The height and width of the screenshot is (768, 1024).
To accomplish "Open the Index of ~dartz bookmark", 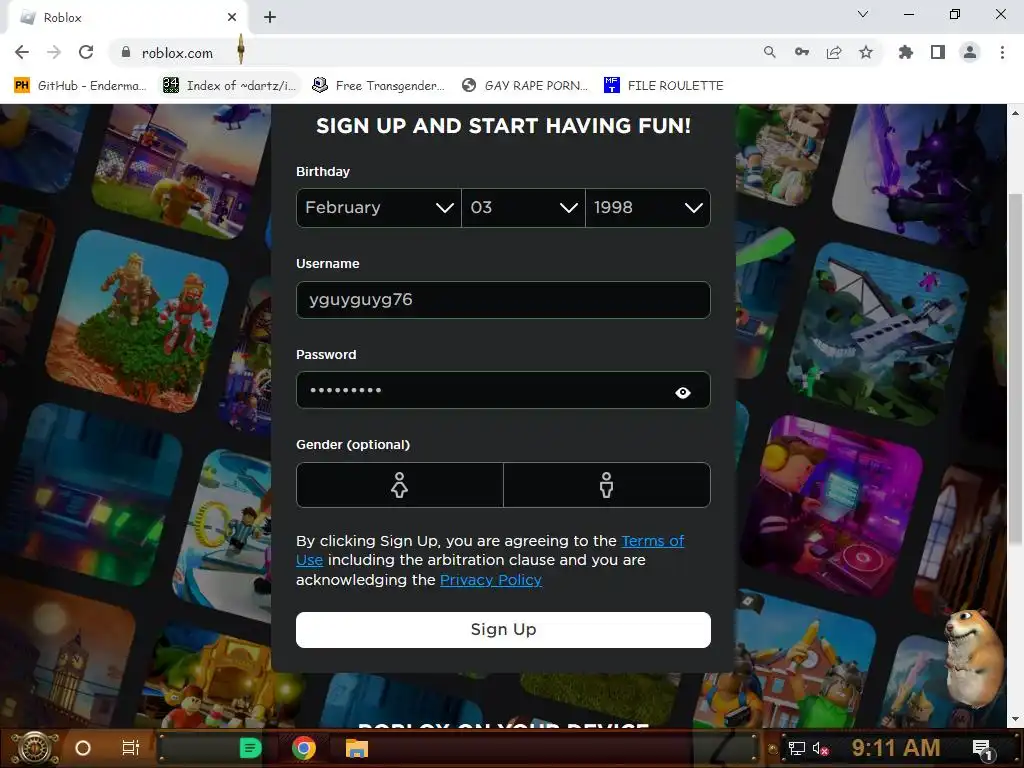I will pos(230,86).
